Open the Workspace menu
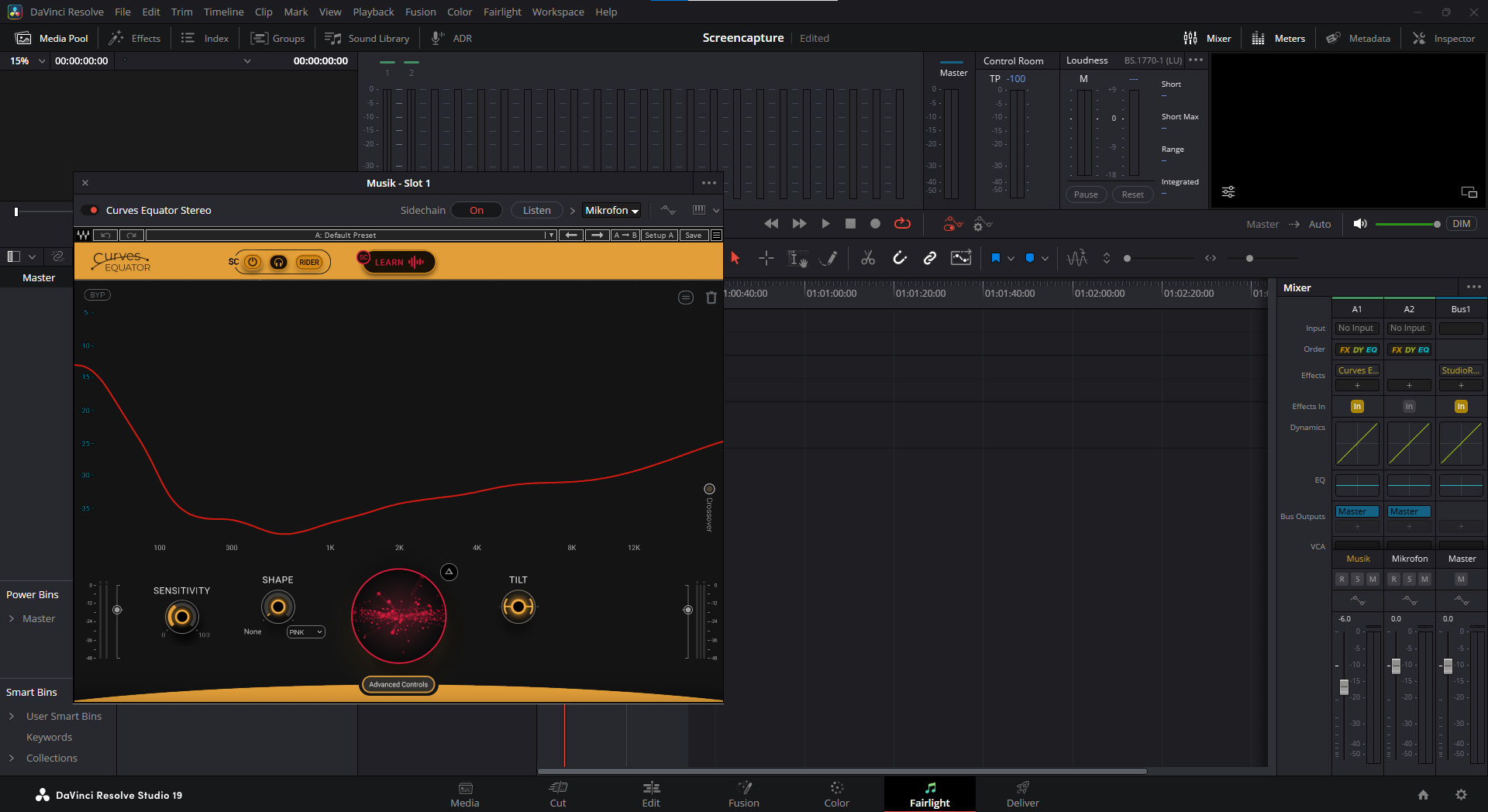The image size is (1488, 812). coord(558,12)
